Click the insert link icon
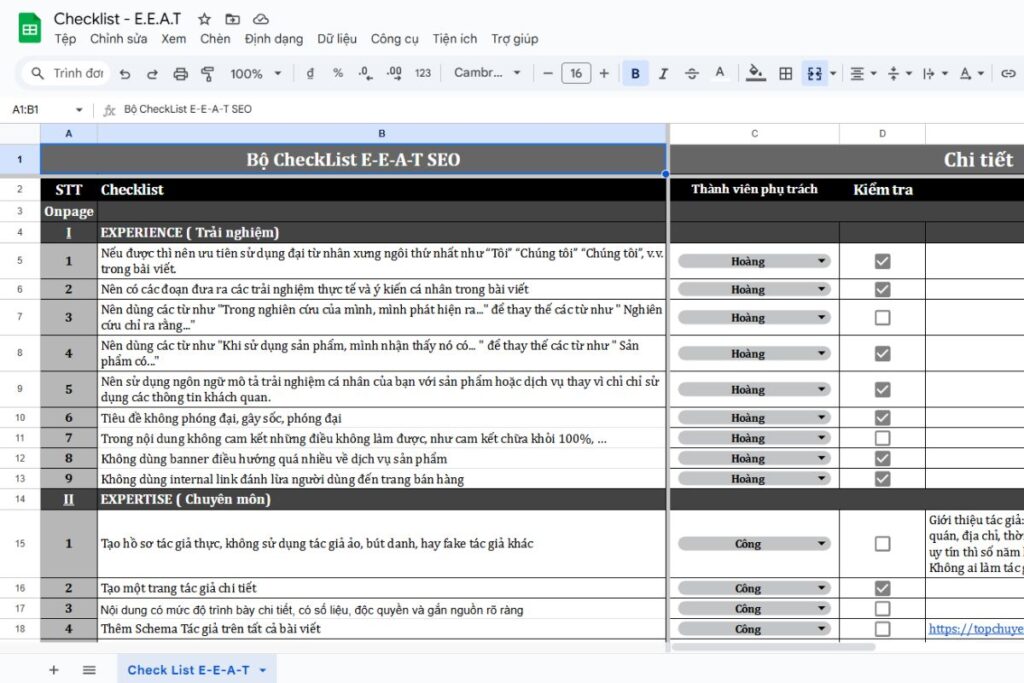Image resolution: width=1024 pixels, height=683 pixels. click(x=1008, y=73)
